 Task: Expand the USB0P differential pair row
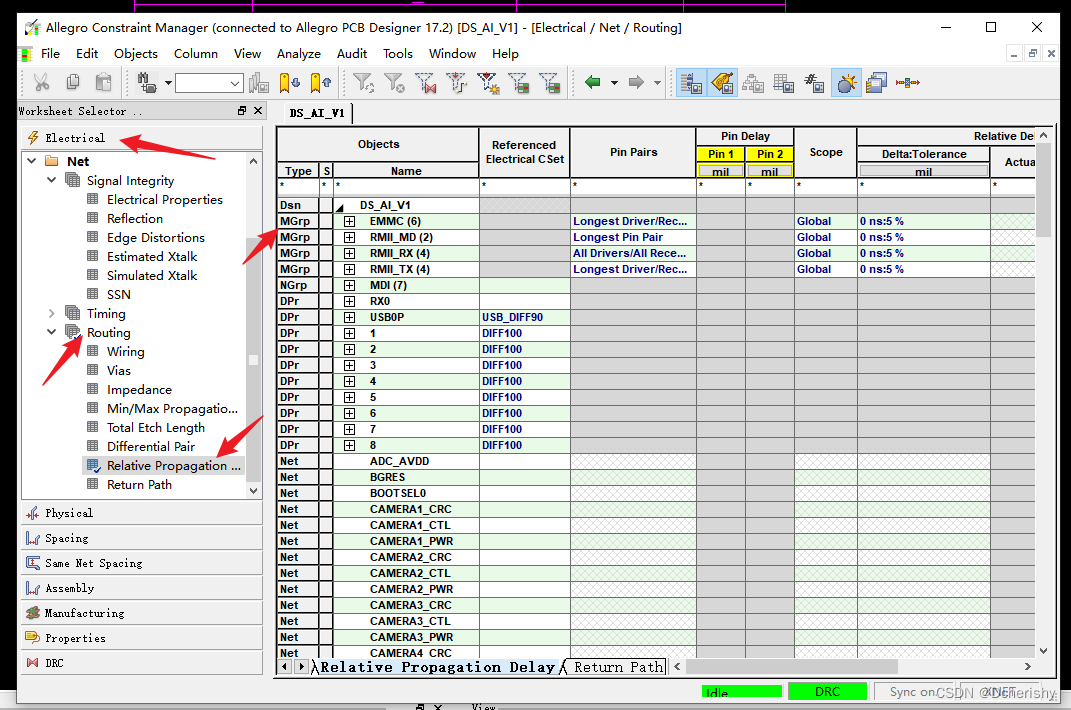[349, 317]
